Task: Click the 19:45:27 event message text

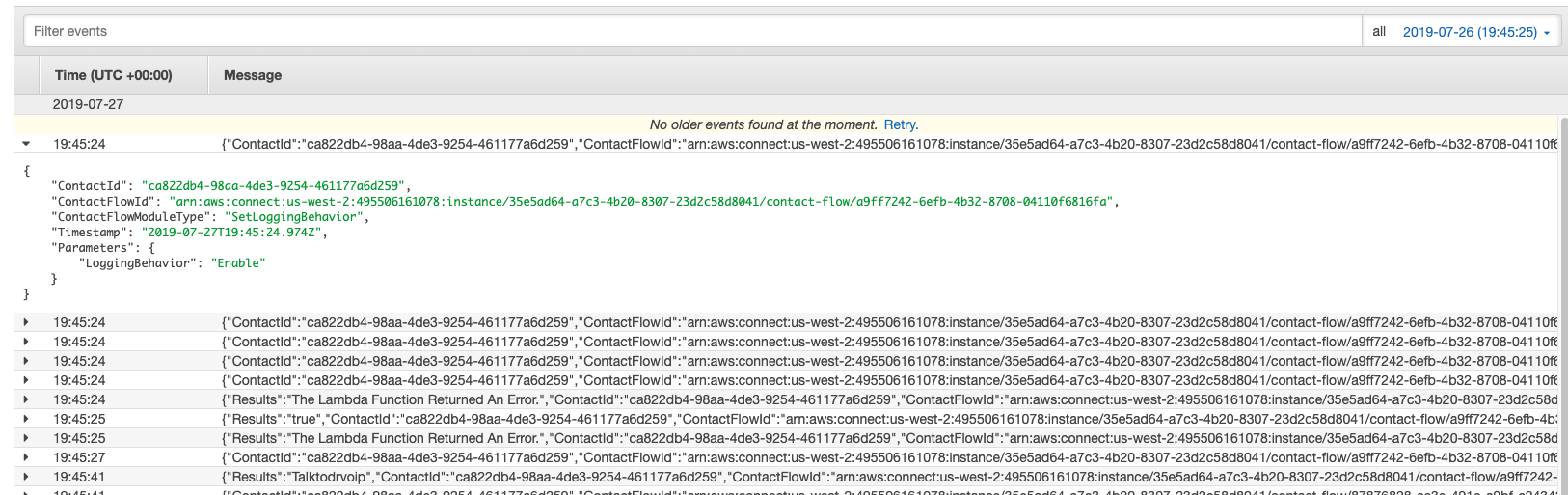Action: [889, 457]
